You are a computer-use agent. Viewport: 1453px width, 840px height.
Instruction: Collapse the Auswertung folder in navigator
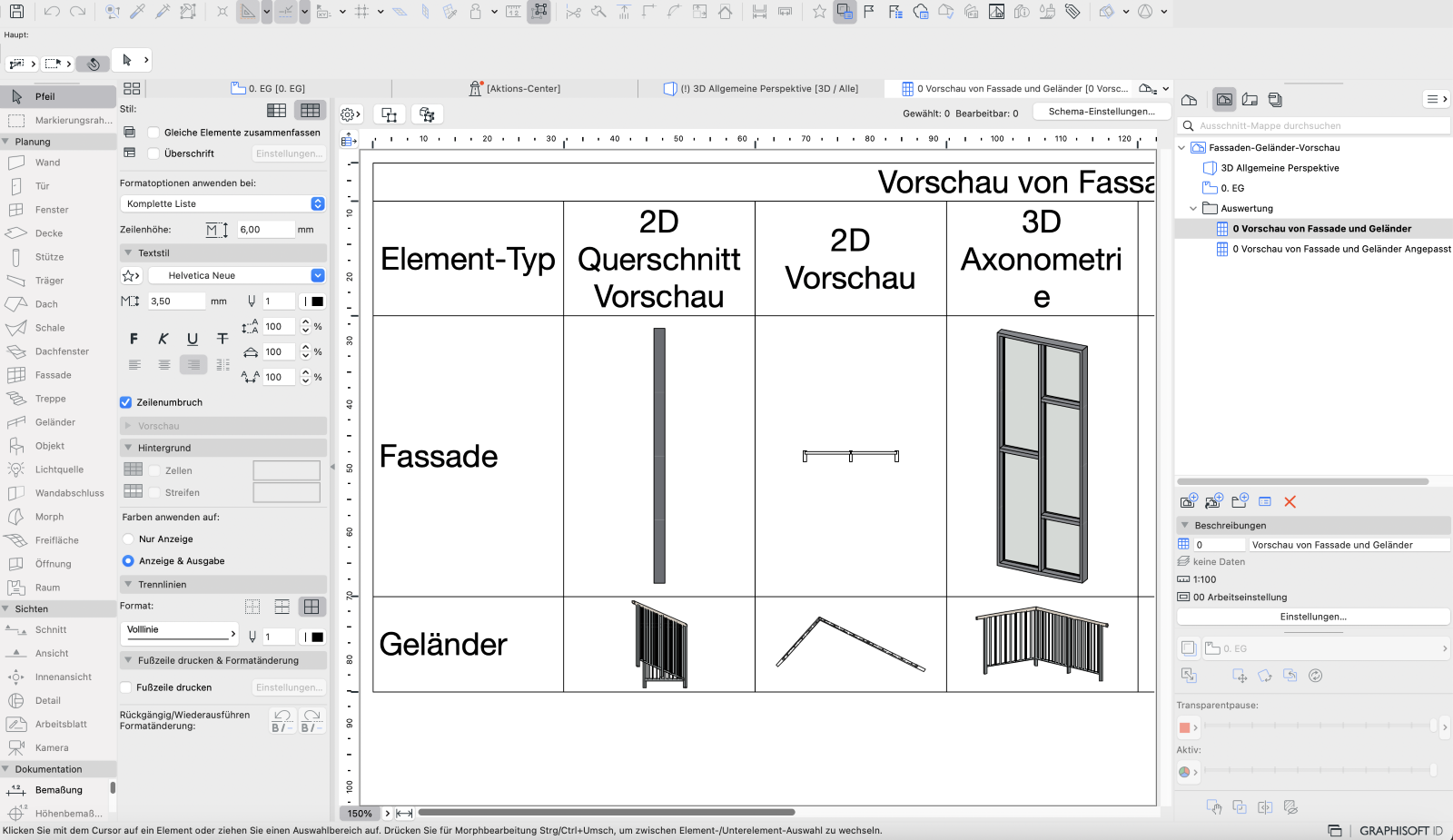click(x=1193, y=208)
